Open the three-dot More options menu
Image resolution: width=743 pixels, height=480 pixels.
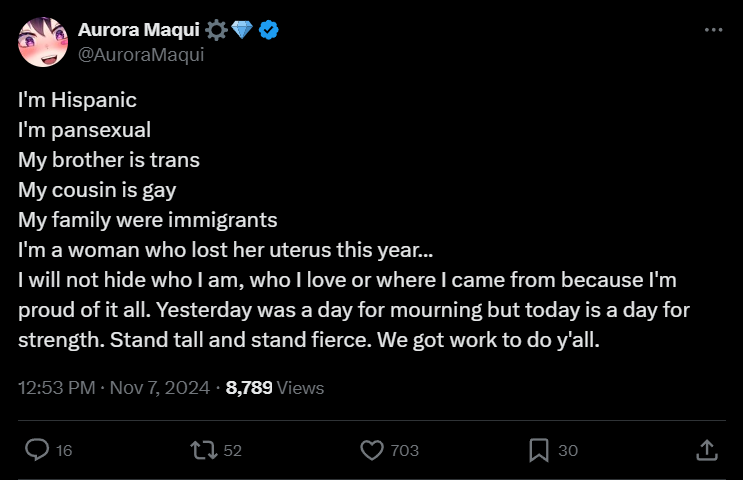point(713,30)
